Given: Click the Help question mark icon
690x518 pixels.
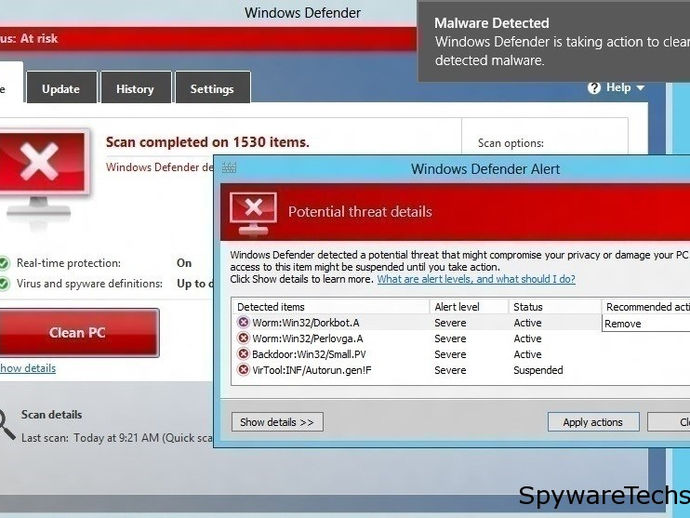Looking at the screenshot, I should tap(594, 88).
